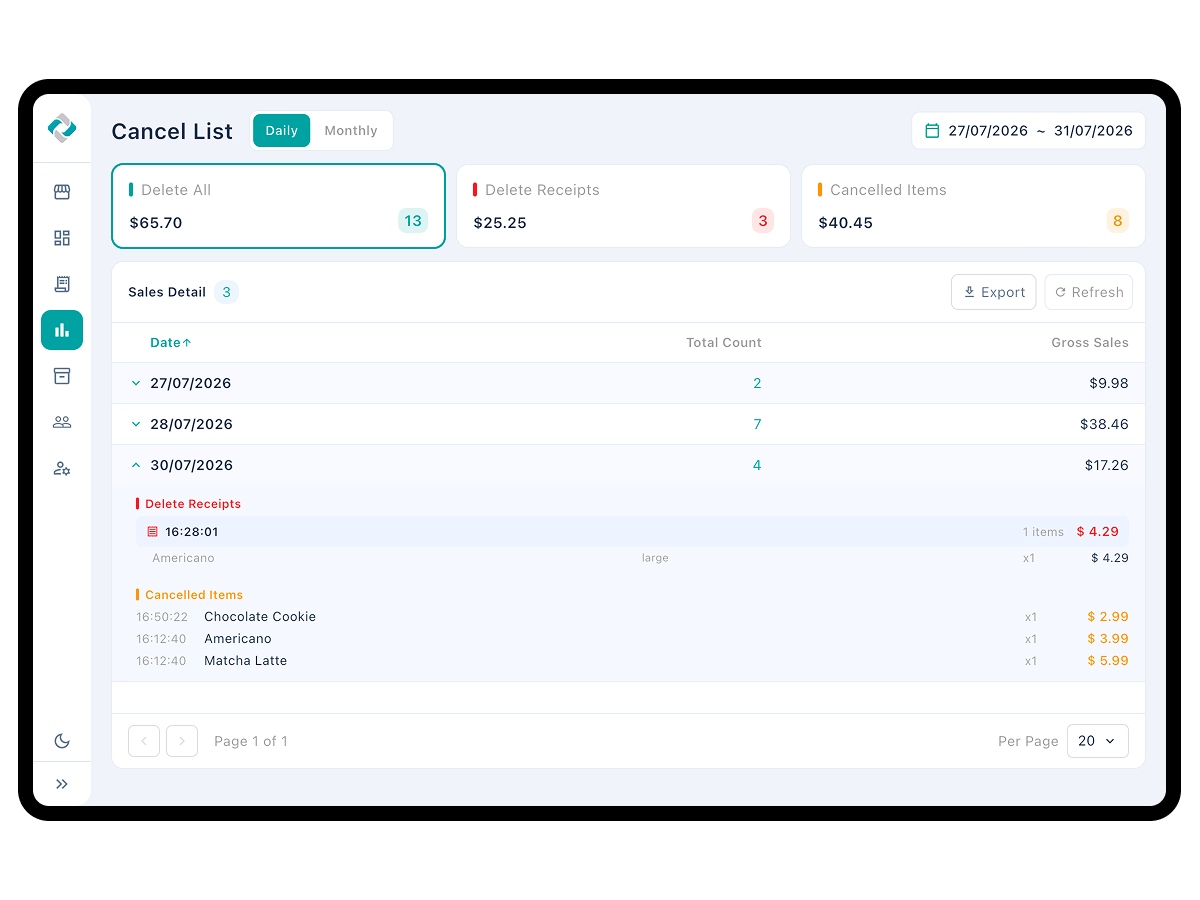Click the Total Count column header
Image resolution: width=1200 pixels, height=900 pixels.
(724, 343)
